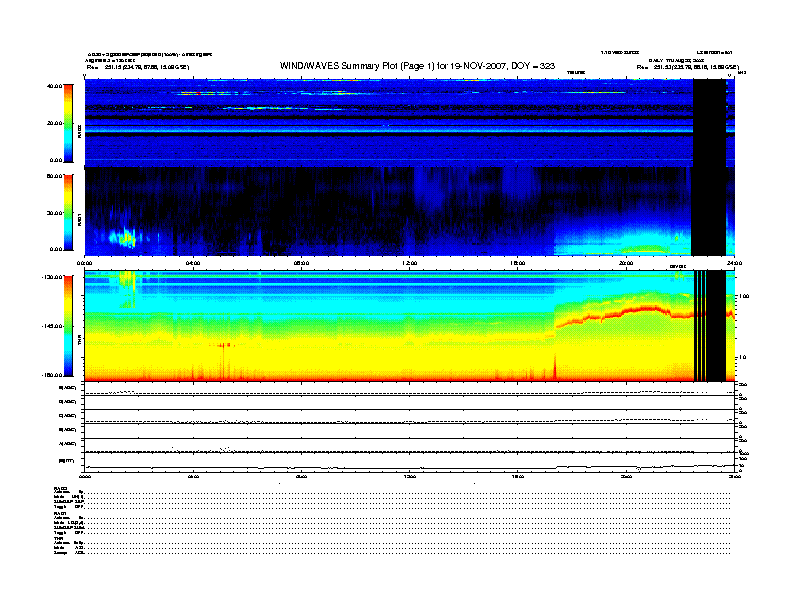The width and height of the screenshot is (792, 612).
Task: Click the 24:00 time label below the RAD1 panel
Action: (x=734, y=263)
